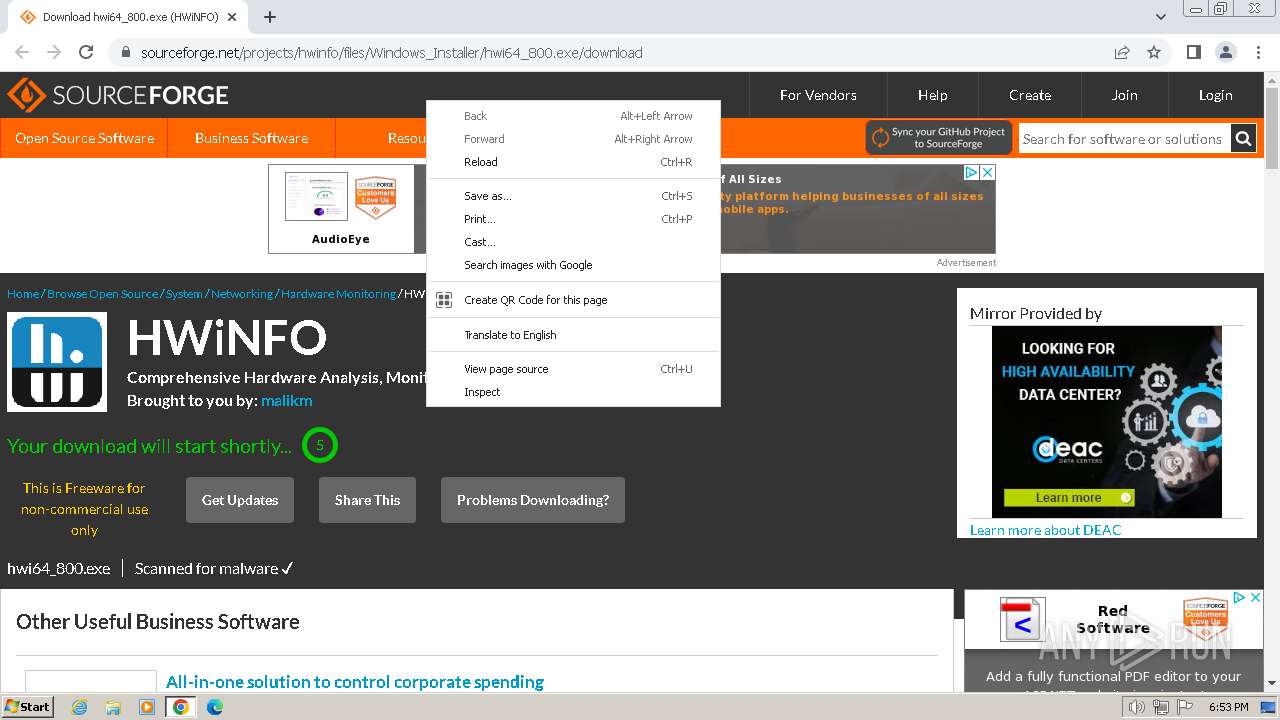Click the Login link
Screen dimensions: 1280x720
[1216, 95]
